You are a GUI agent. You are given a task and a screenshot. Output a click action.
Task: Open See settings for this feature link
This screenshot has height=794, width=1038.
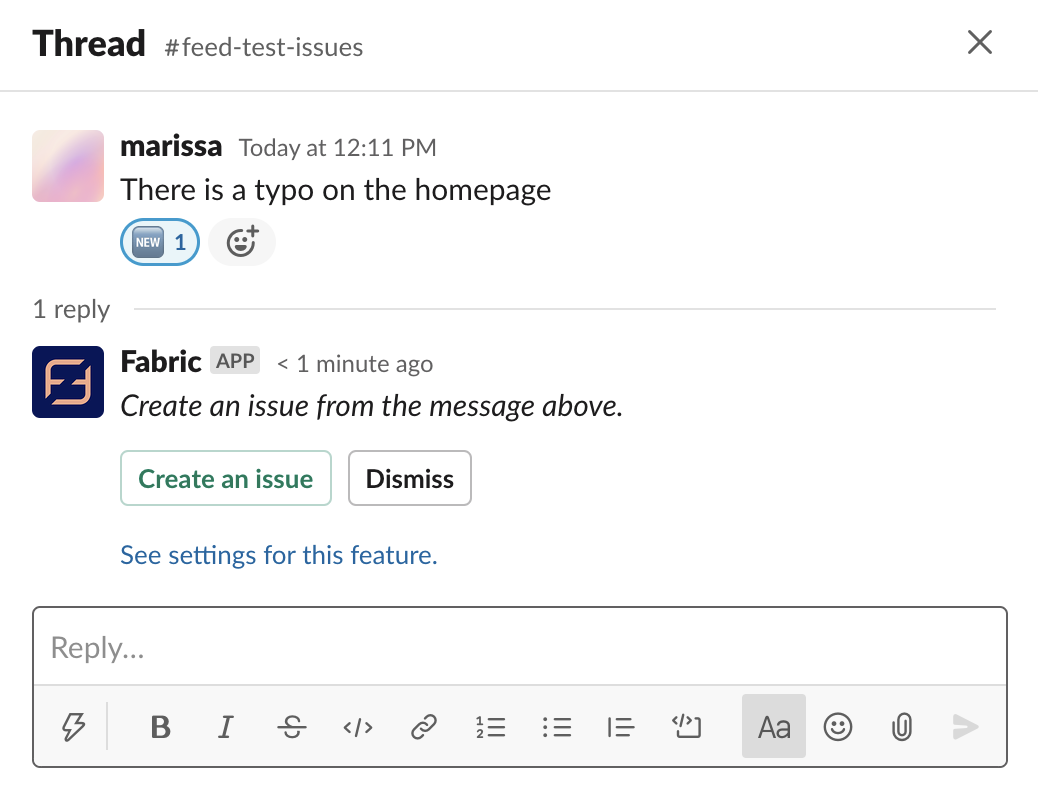click(279, 555)
